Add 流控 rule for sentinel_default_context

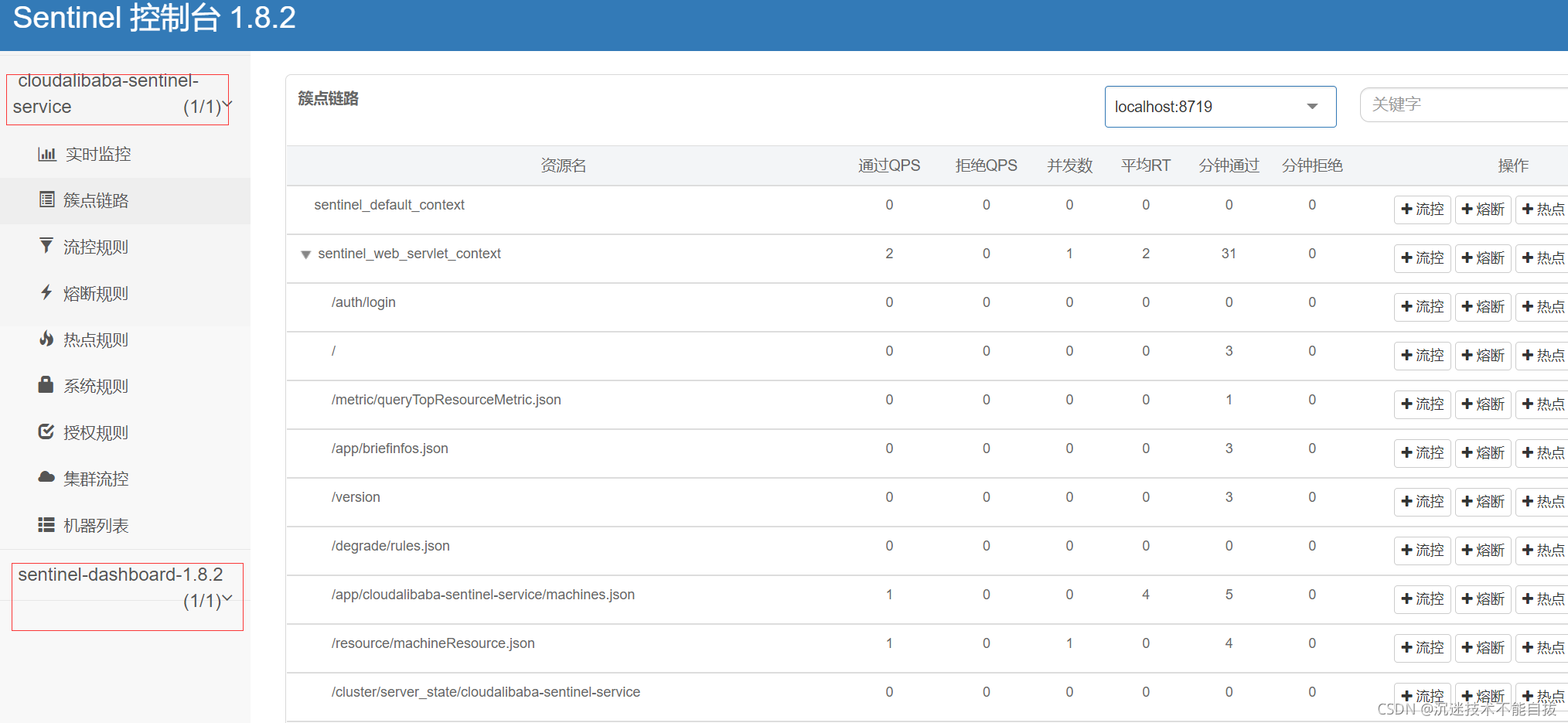[1422, 210]
